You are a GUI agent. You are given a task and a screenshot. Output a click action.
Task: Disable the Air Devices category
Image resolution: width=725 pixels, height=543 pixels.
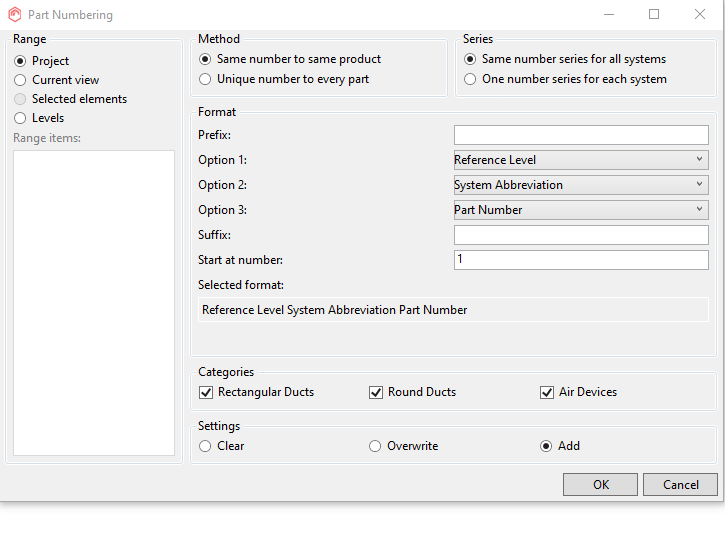tap(547, 392)
